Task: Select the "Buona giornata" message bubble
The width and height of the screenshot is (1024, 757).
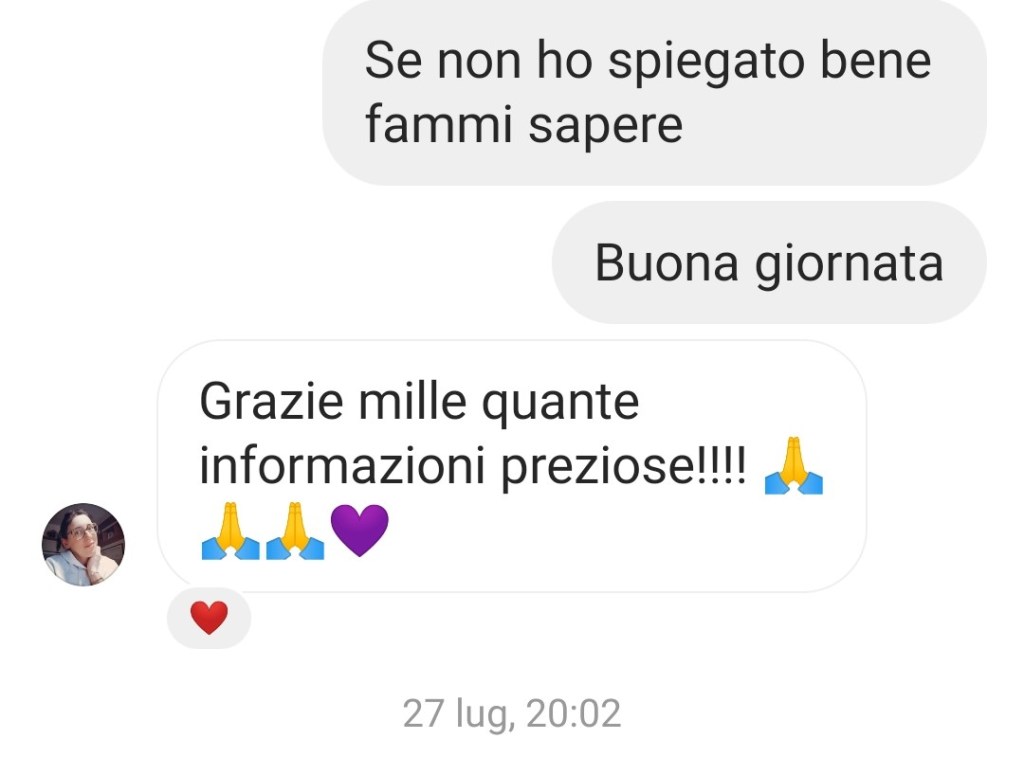Action: [x=769, y=263]
